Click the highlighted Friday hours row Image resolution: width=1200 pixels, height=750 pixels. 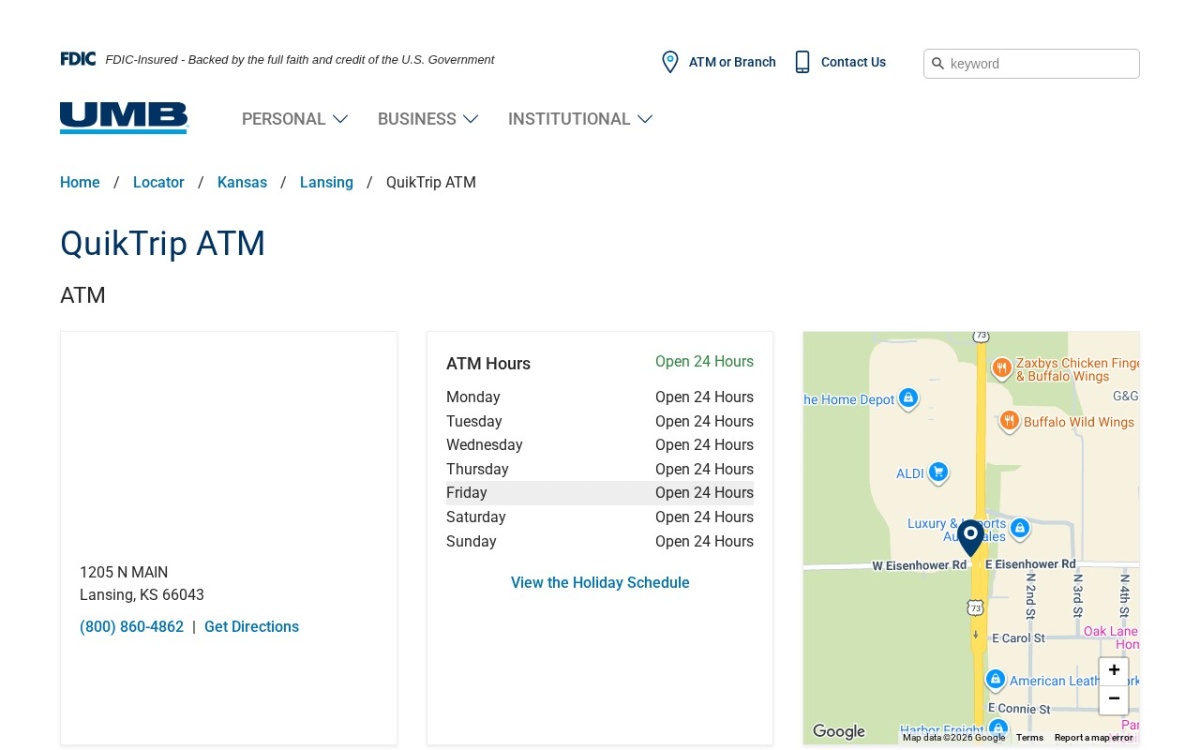point(600,493)
